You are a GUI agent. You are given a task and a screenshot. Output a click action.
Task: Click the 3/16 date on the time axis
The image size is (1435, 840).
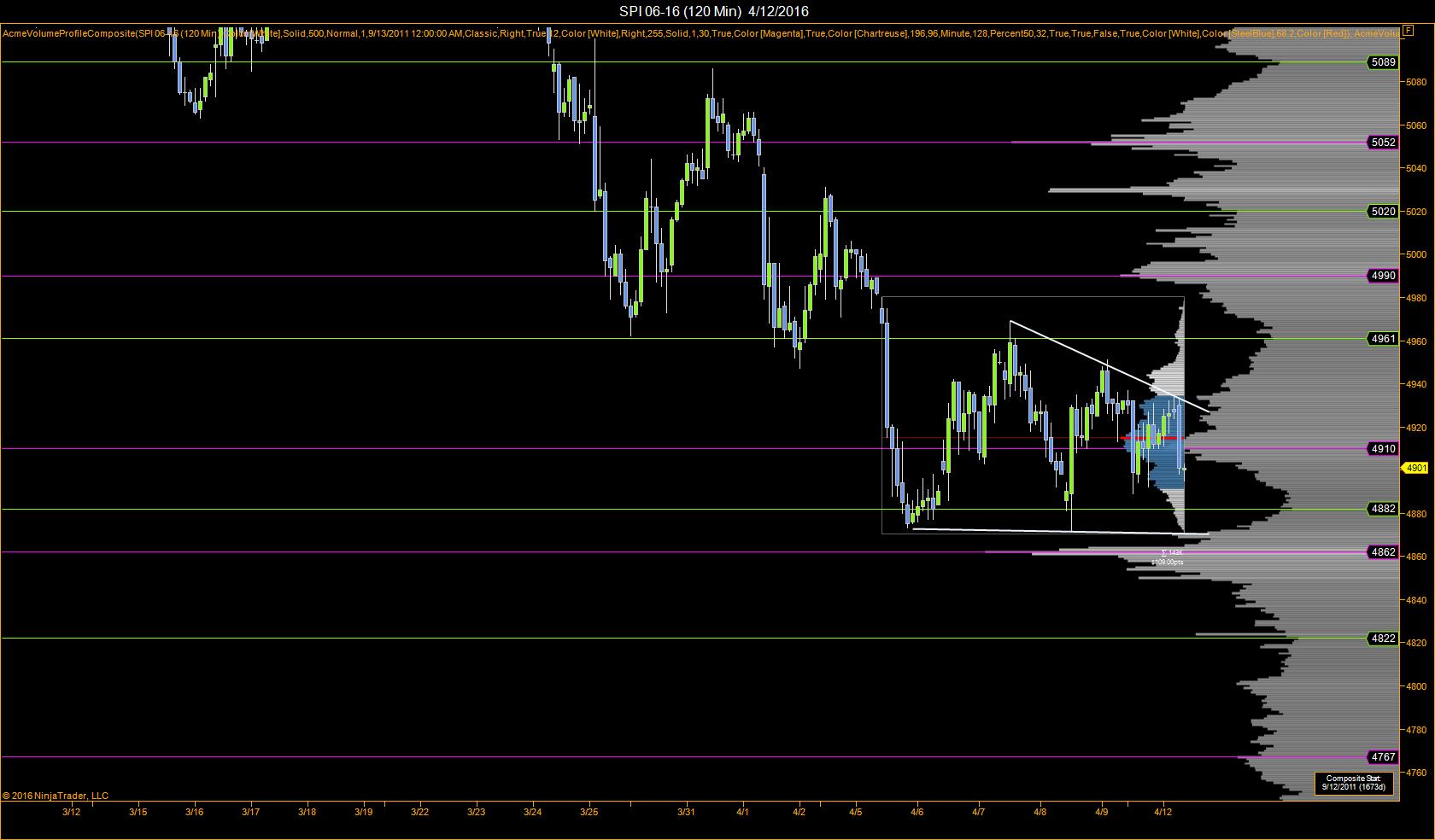[x=195, y=812]
